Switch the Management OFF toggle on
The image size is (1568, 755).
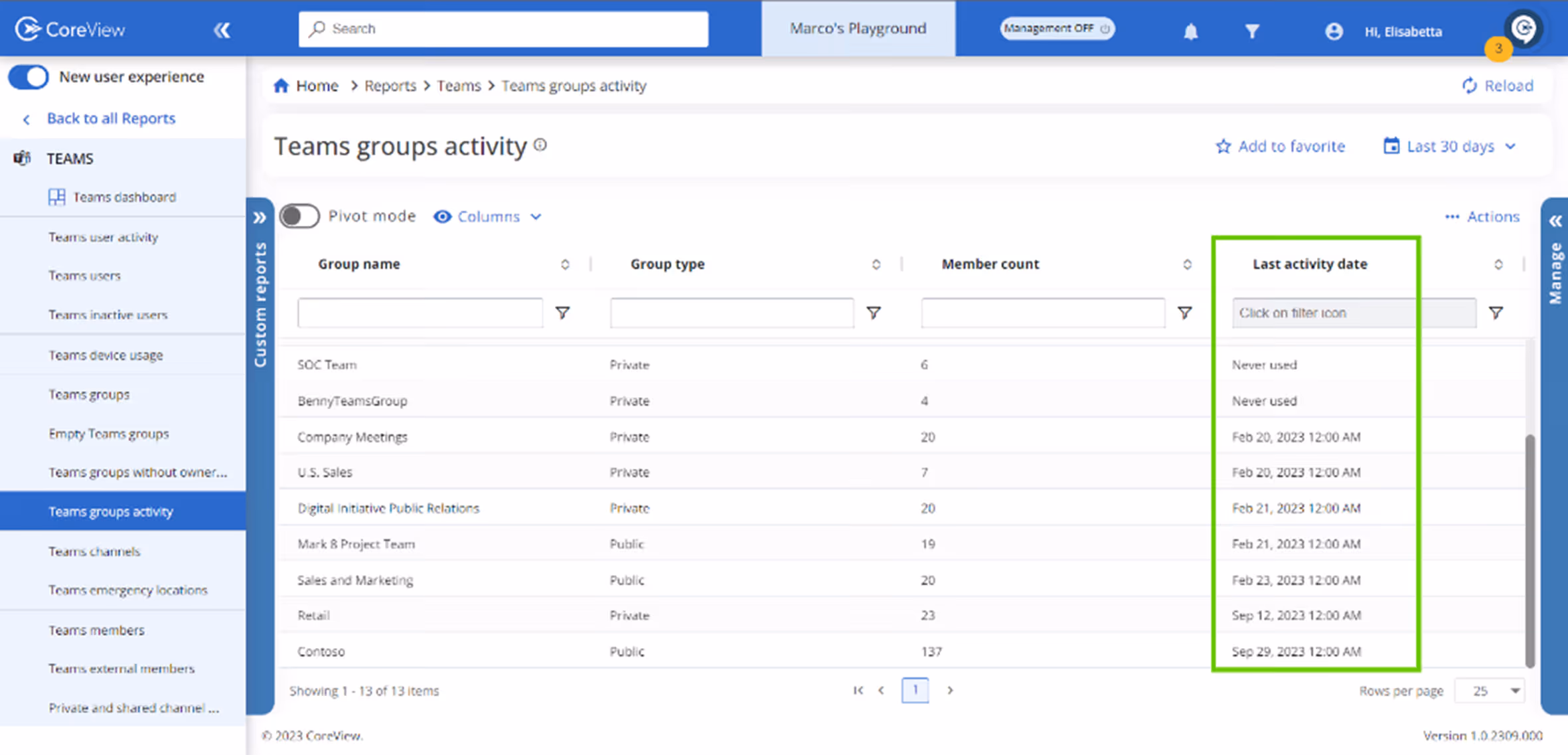click(x=1057, y=29)
